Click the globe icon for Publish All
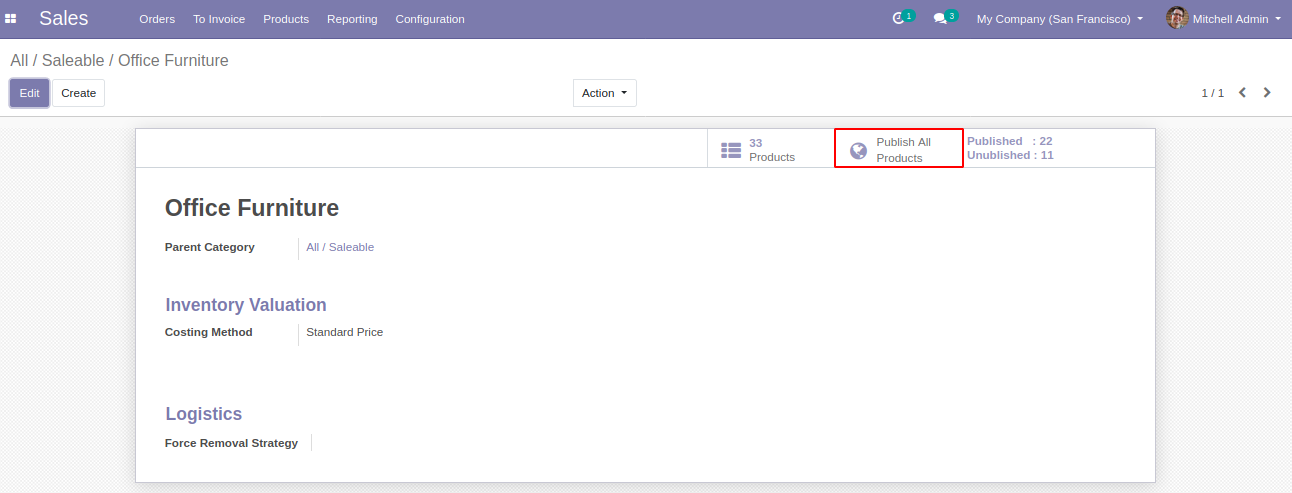This screenshot has width=1292, height=493. point(858,151)
